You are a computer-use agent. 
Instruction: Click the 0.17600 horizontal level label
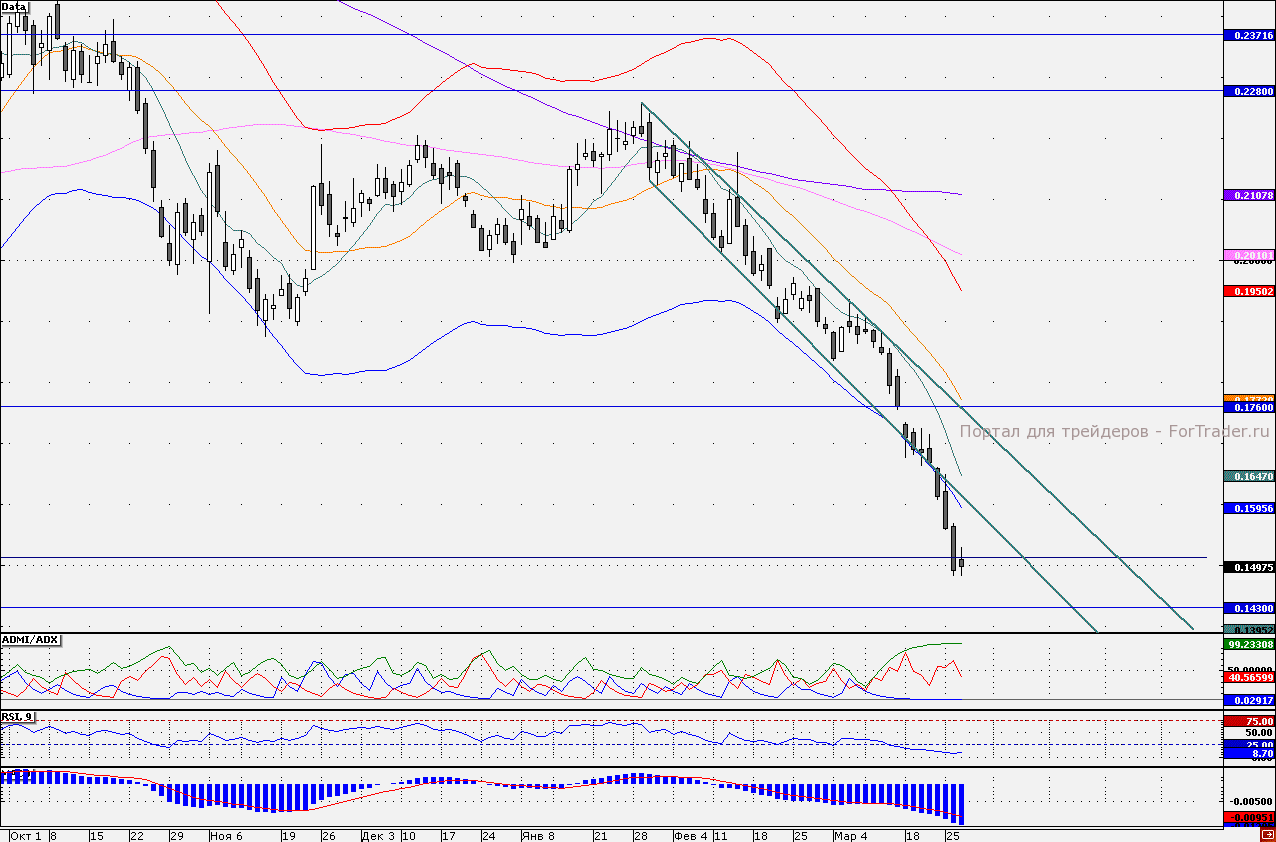pos(1249,407)
